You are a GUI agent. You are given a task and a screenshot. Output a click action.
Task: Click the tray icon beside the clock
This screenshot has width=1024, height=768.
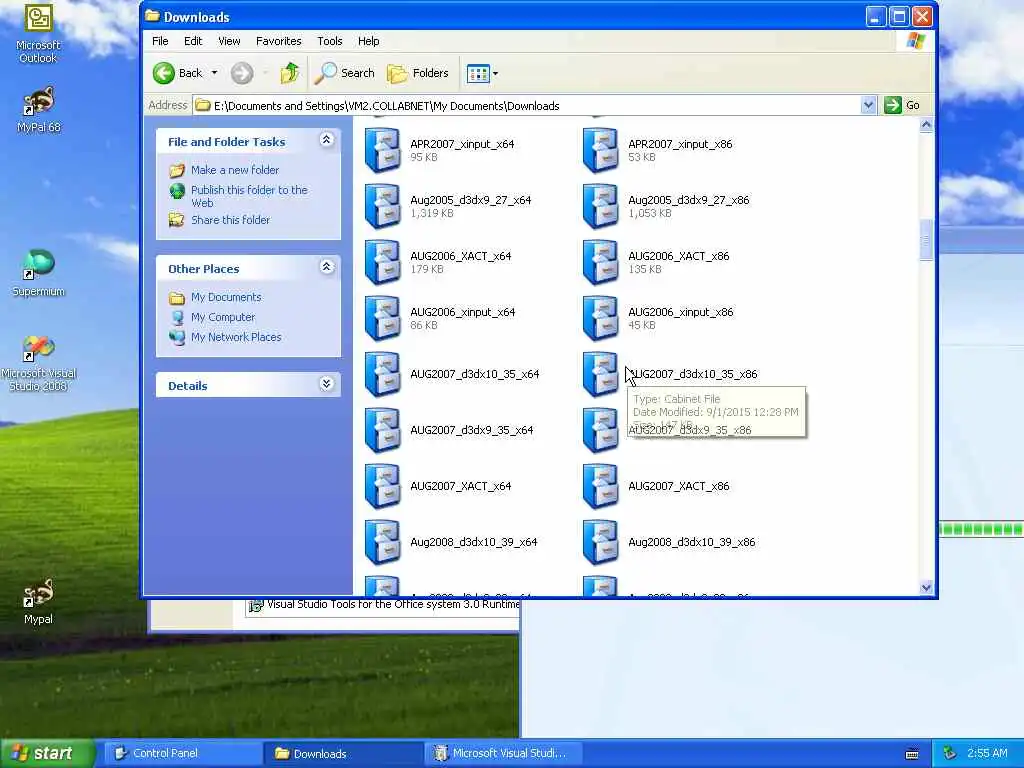pyautogui.click(x=950, y=754)
